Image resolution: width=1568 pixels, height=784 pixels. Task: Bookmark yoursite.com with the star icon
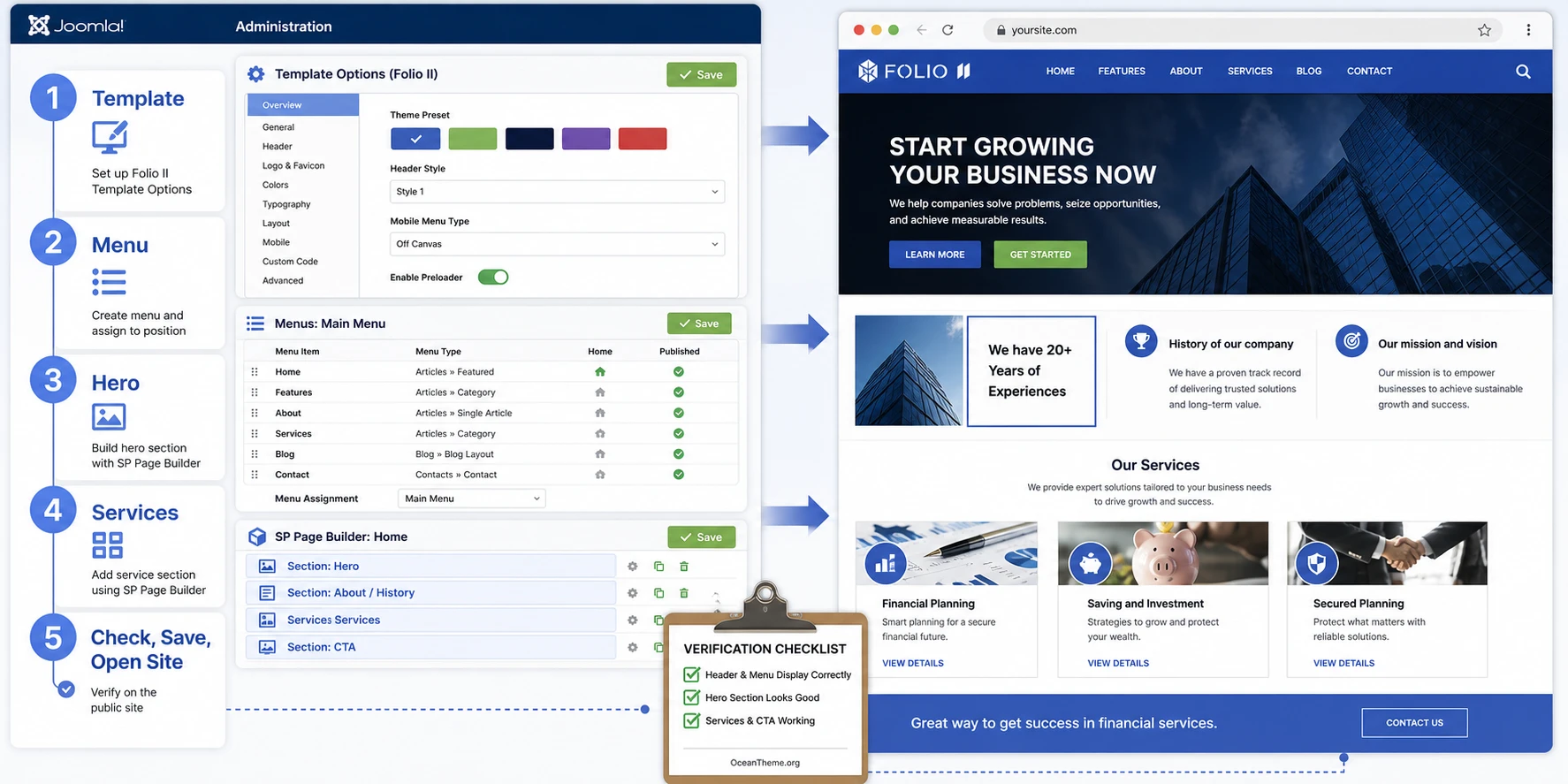[x=1484, y=30]
